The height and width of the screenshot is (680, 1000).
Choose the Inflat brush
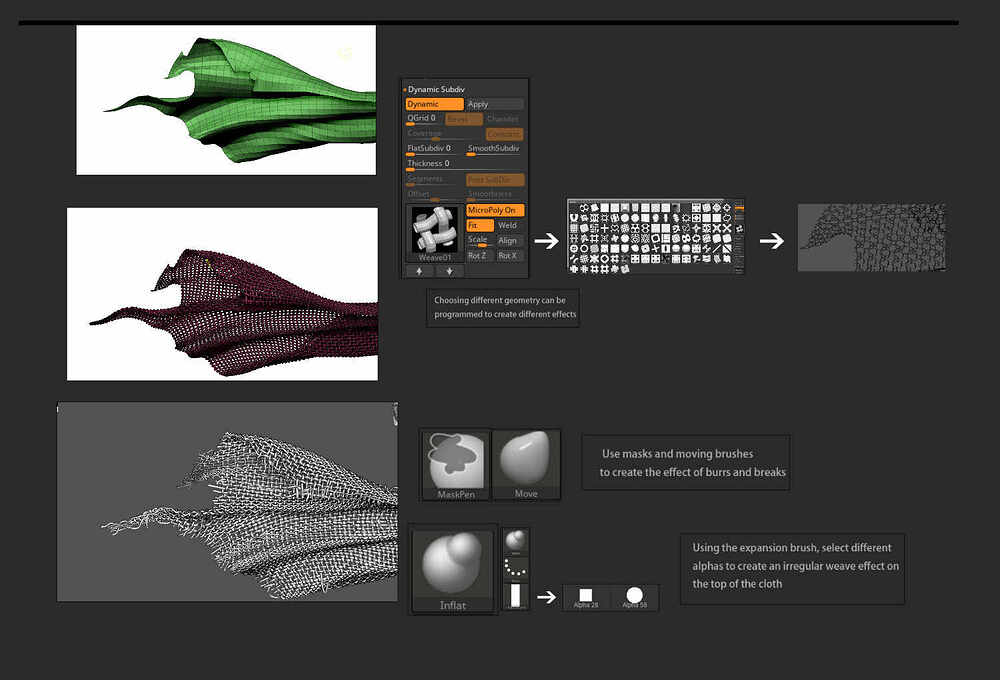[453, 571]
